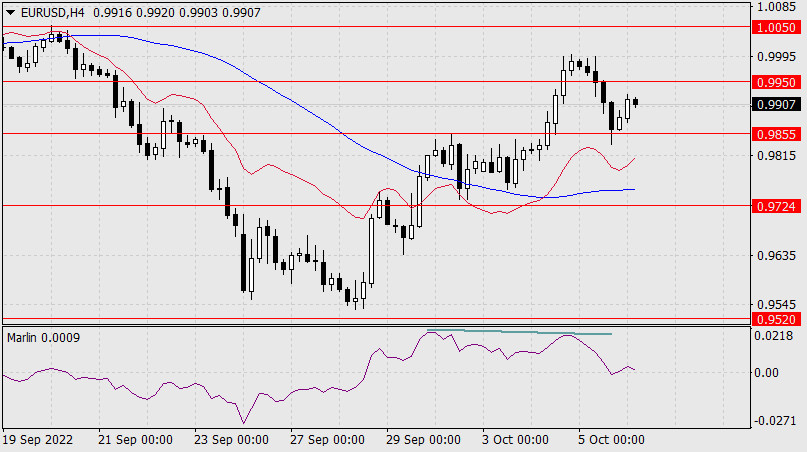The image size is (807, 452).
Task: Select the 0.9855 red price level label
Action: (x=777, y=133)
